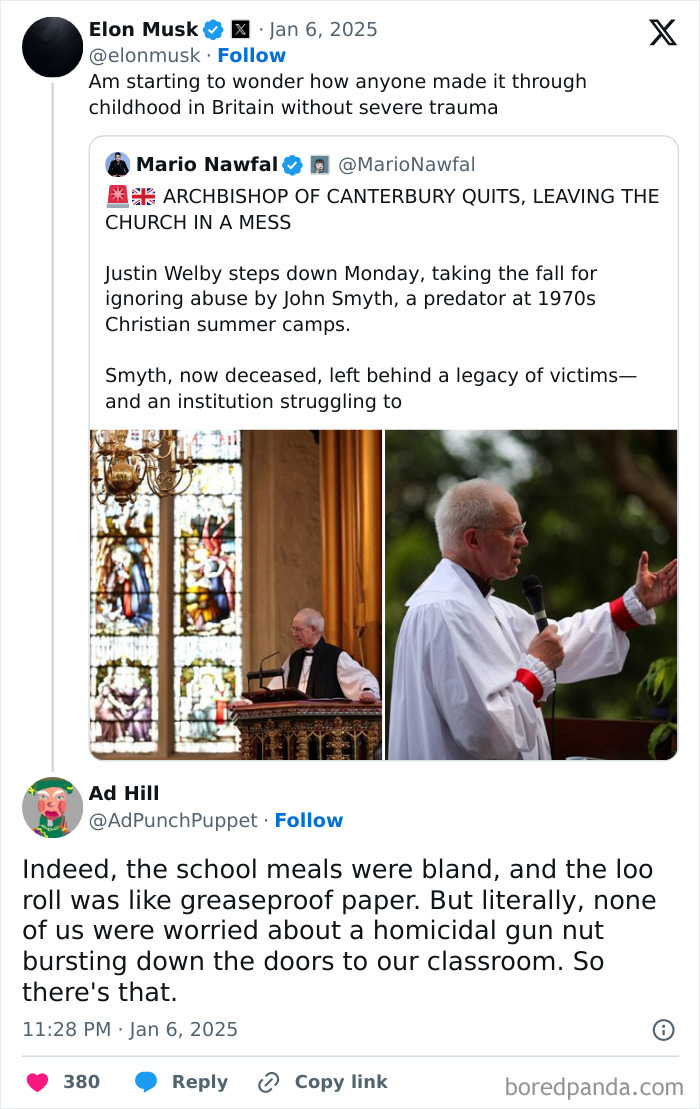
Task: Open the stained glass church photo
Action: [x=236, y=595]
